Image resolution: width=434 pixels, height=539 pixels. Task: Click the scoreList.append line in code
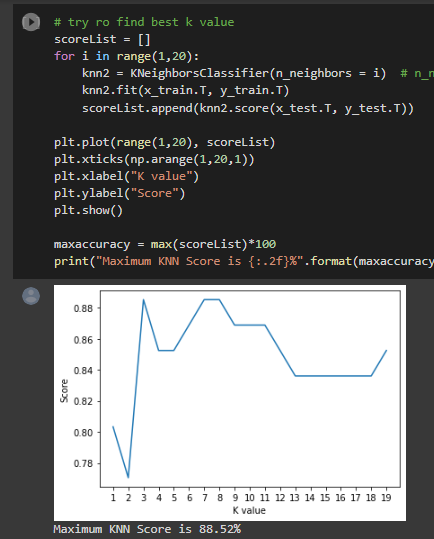(248, 108)
